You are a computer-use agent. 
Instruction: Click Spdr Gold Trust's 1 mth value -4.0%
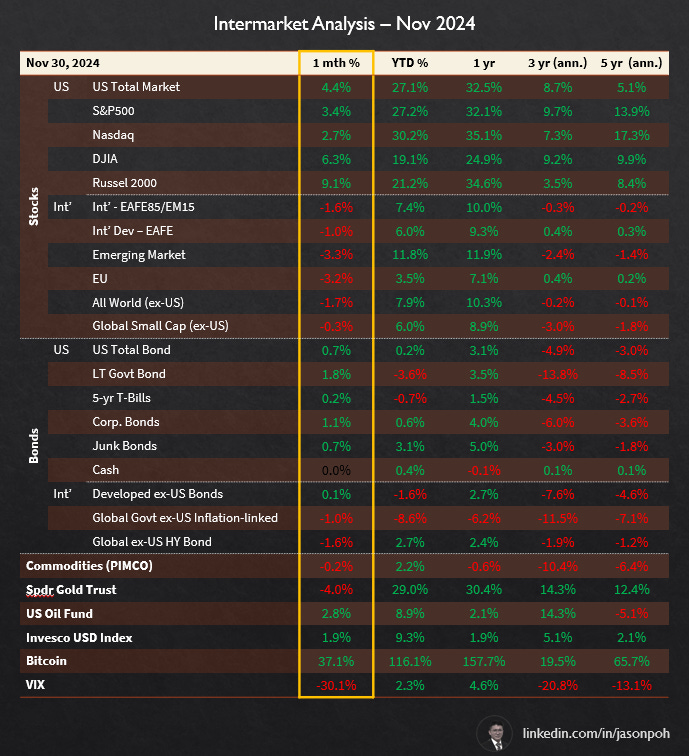[336, 590]
